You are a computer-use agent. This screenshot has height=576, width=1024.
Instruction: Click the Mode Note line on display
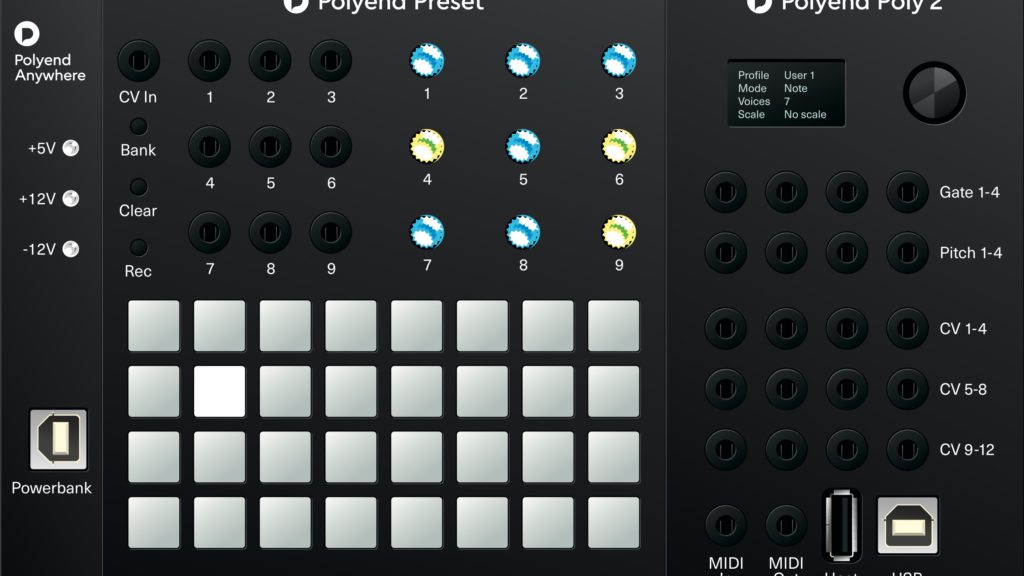click(x=773, y=88)
